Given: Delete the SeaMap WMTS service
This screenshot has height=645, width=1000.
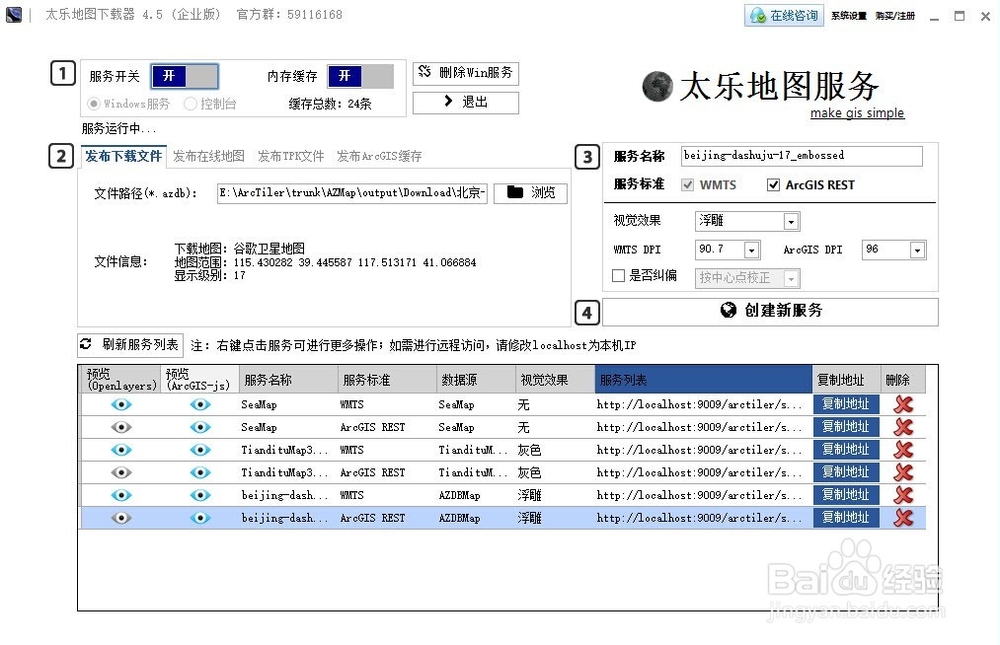Looking at the screenshot, I should [x=903, y=404].
